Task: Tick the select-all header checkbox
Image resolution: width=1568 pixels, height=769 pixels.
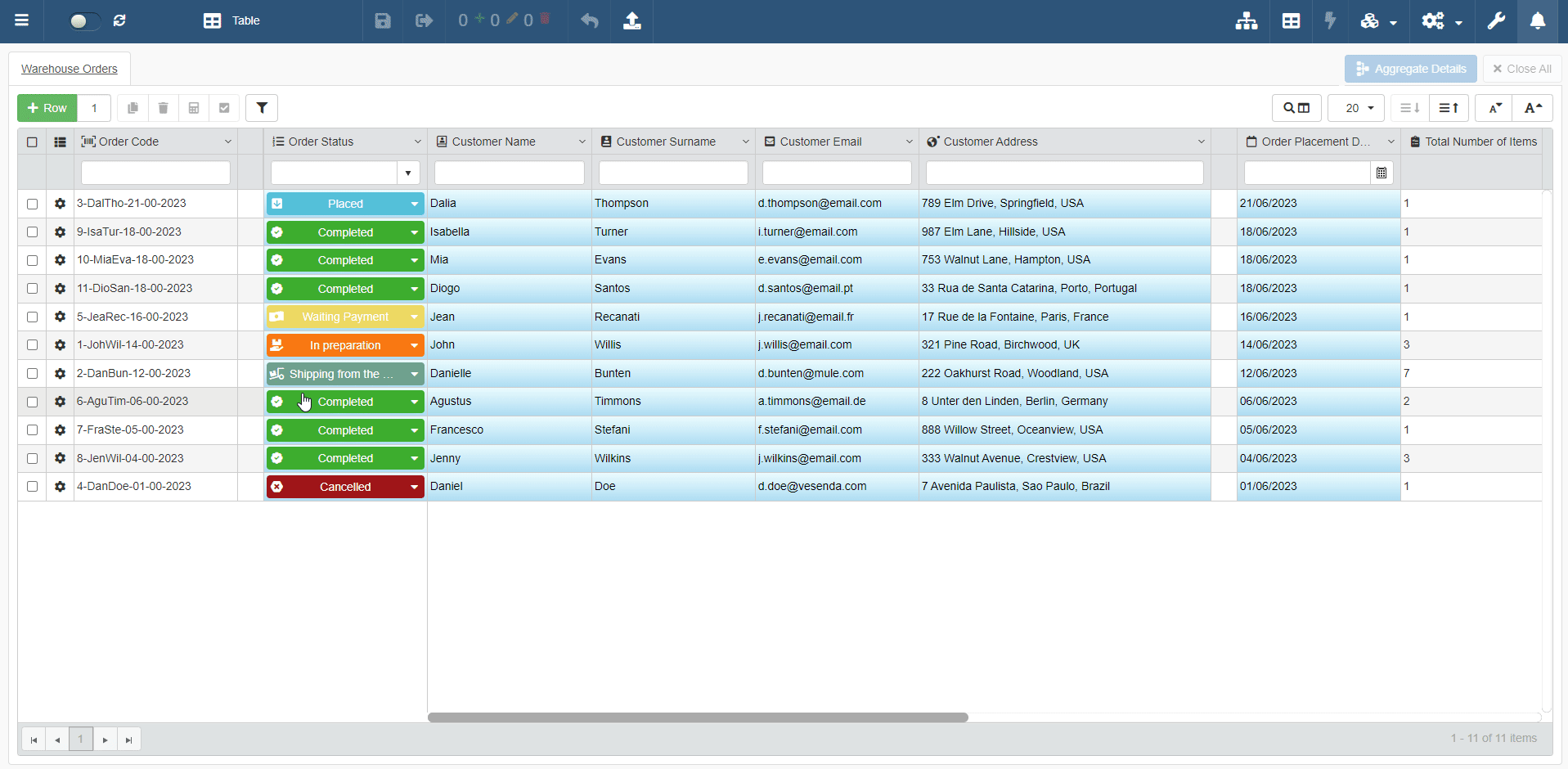Action: (x=32, y=142)
